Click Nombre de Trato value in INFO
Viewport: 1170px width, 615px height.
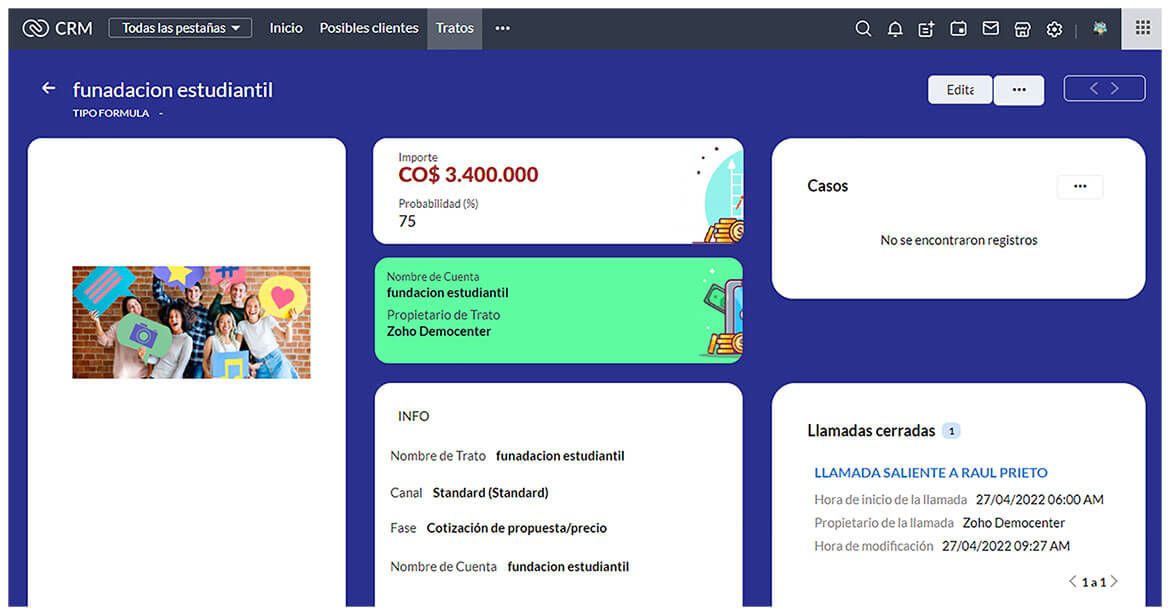tap(560, 456)
